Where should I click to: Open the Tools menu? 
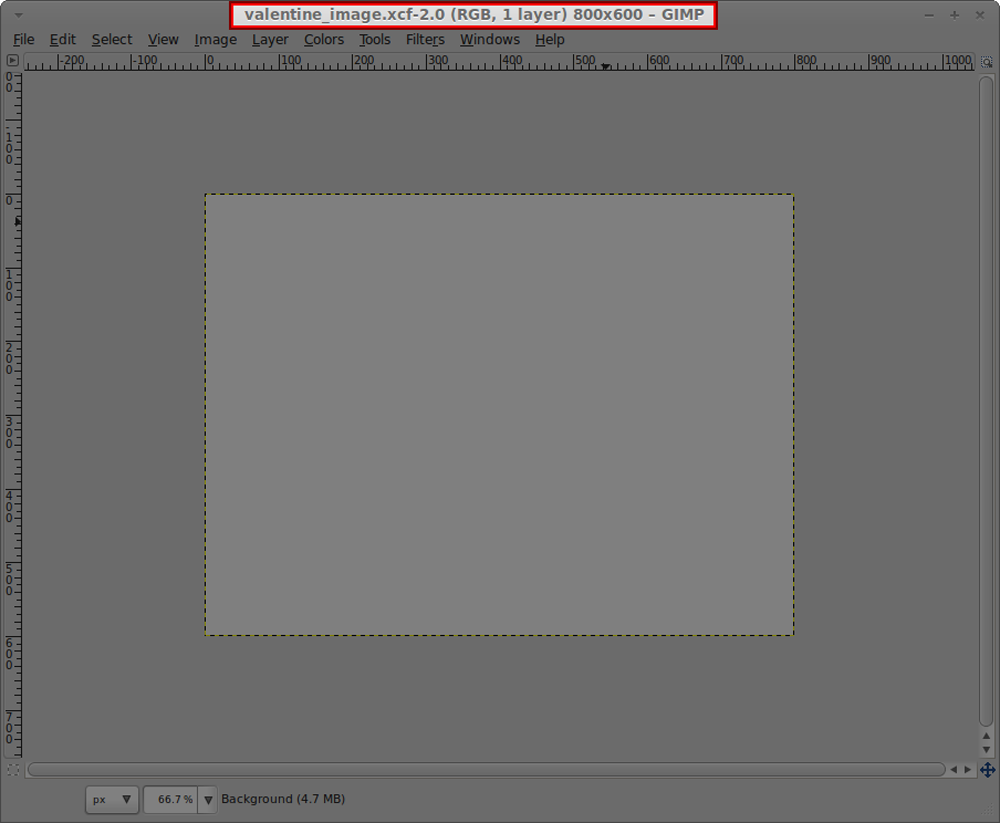(x=375, y=39)
